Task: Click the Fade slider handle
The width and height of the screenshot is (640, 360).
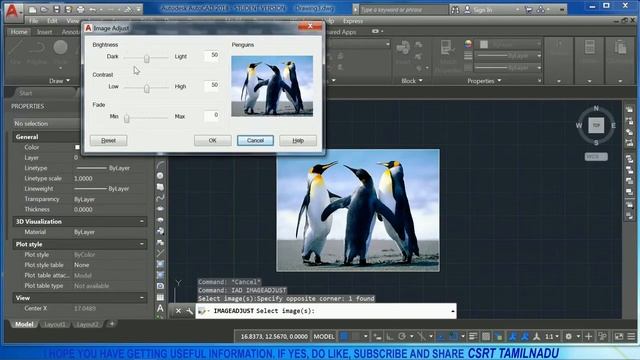Action: (127, 118)
